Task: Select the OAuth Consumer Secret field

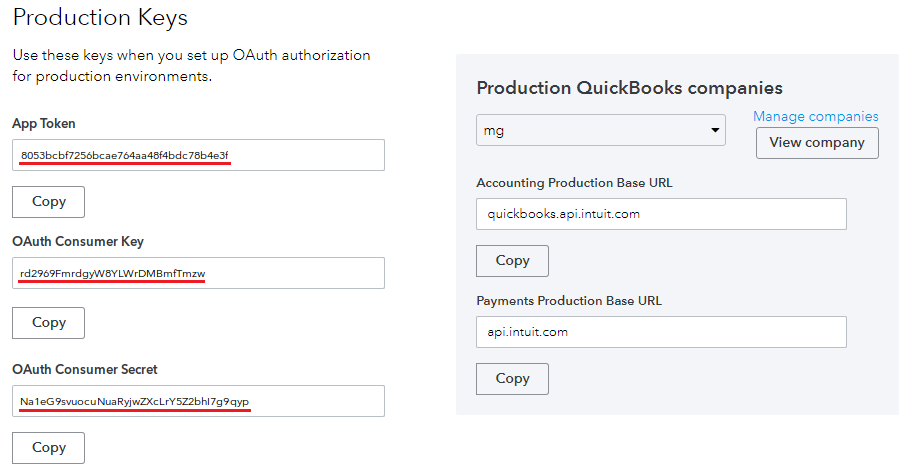Action: coord(198,401)
